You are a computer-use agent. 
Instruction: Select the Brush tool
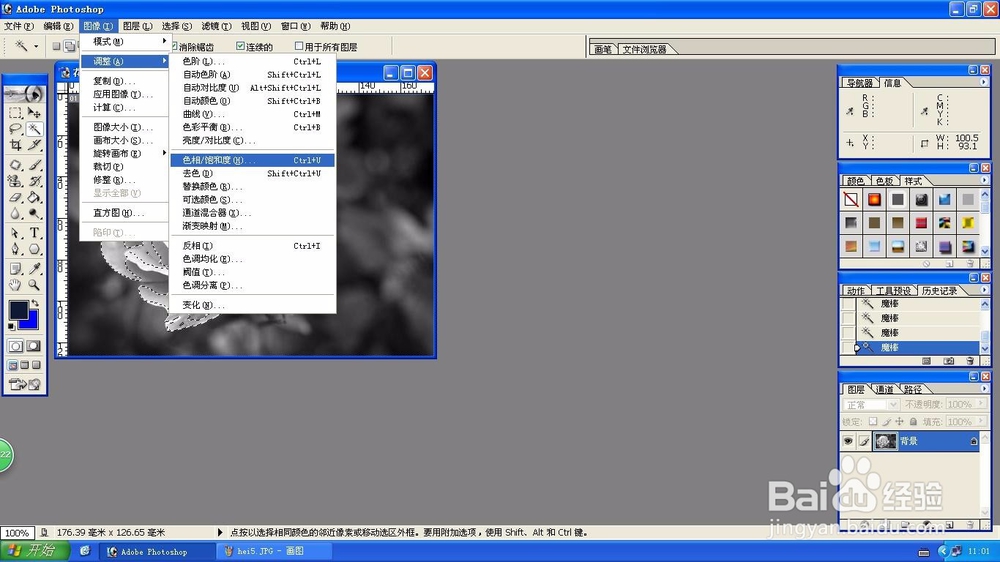point(34,165)
